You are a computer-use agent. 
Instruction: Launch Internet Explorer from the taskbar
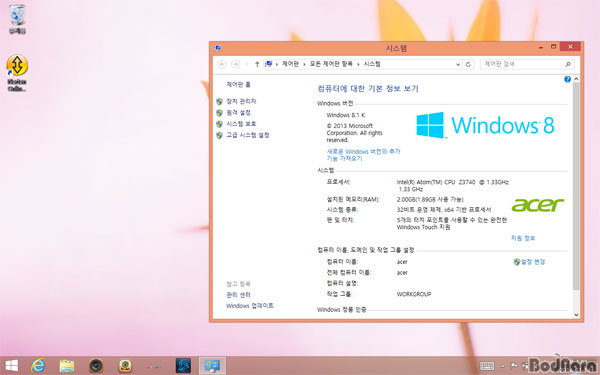coord(38,366)
